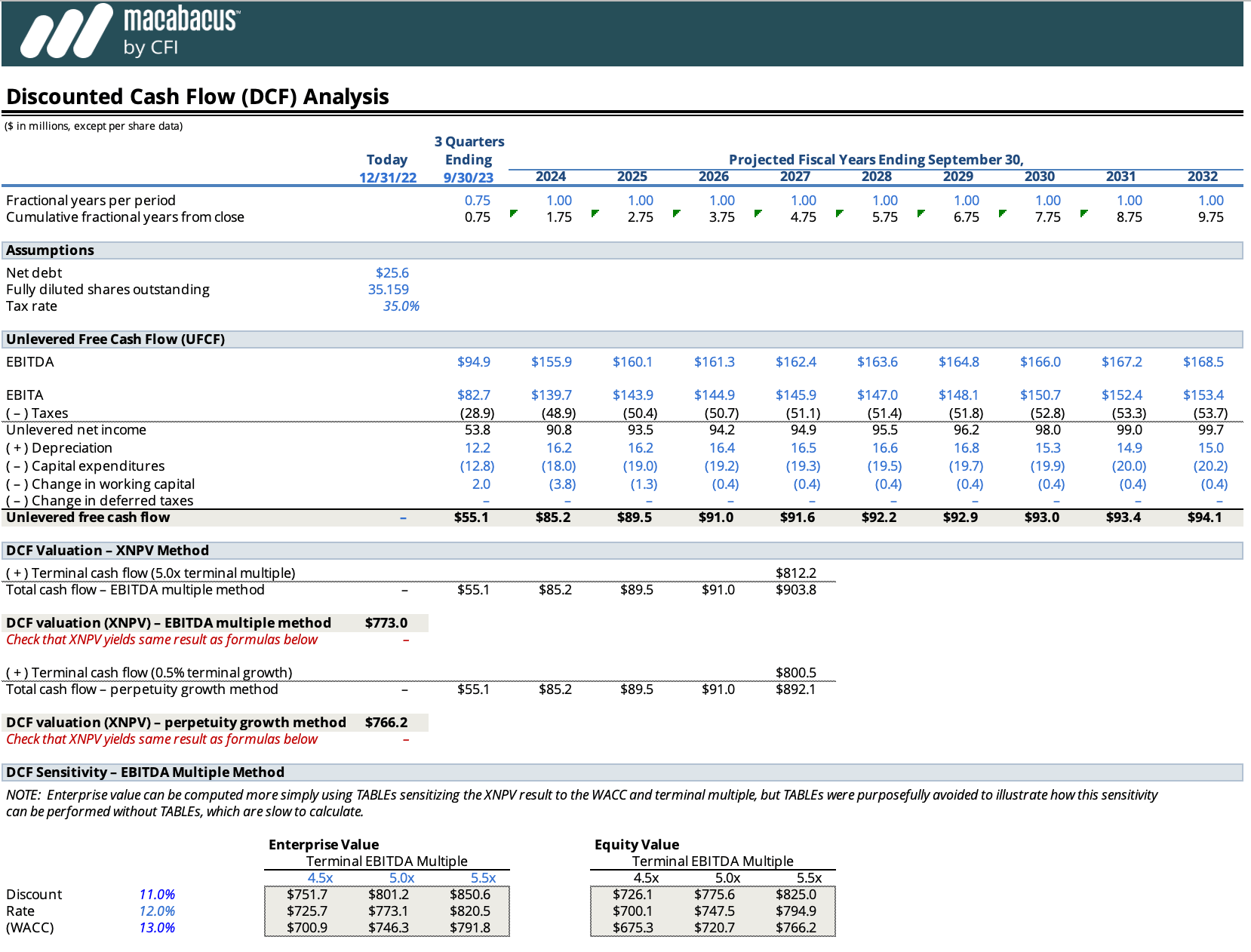1251x952 pixels.
Task: Select the 13.0% WACC input value
Action: click(158, 928)
